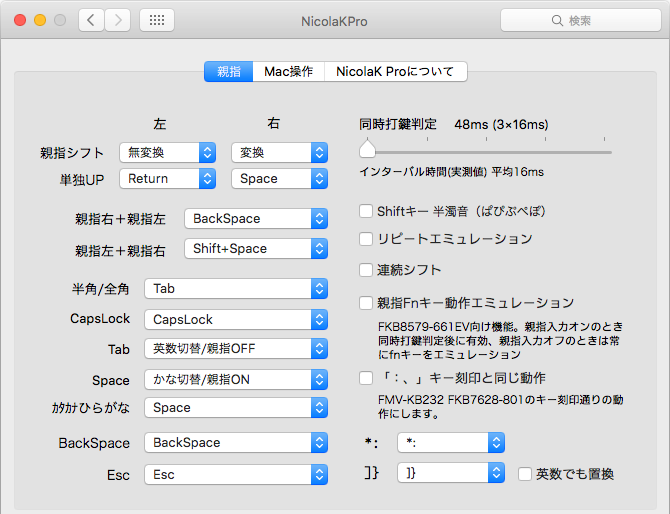Image resolution: width=670 pixels, height=514 pixels.
Task: Open Tab dropdown showing 英数切替/親指OFF
Action: pos(236,349)
